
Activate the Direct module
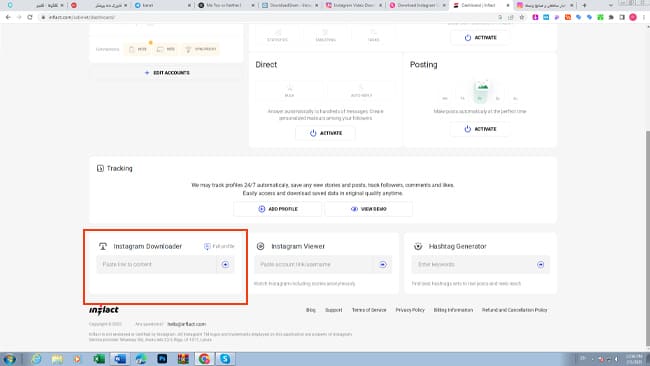pos(325,133)
